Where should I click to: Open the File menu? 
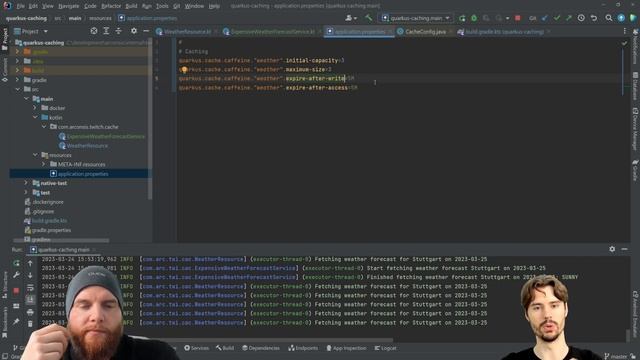point(20,6)
